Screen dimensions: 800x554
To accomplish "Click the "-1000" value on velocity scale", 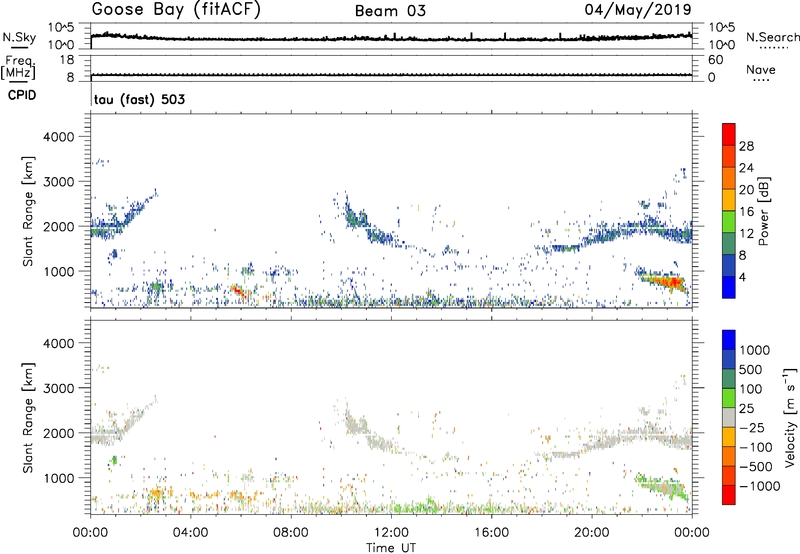I will coord(759,486).
